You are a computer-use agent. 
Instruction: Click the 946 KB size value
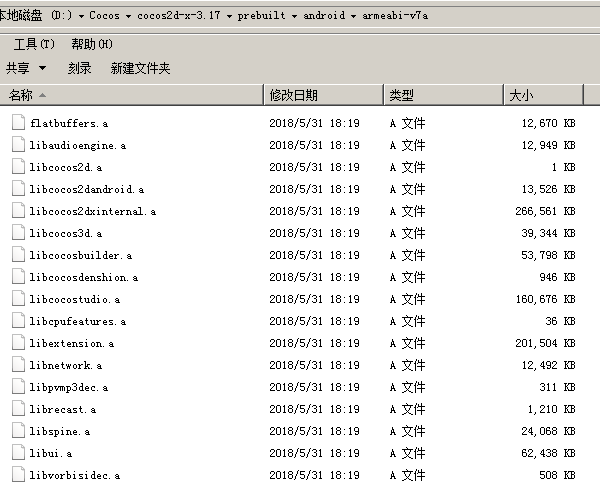(558, 277)
